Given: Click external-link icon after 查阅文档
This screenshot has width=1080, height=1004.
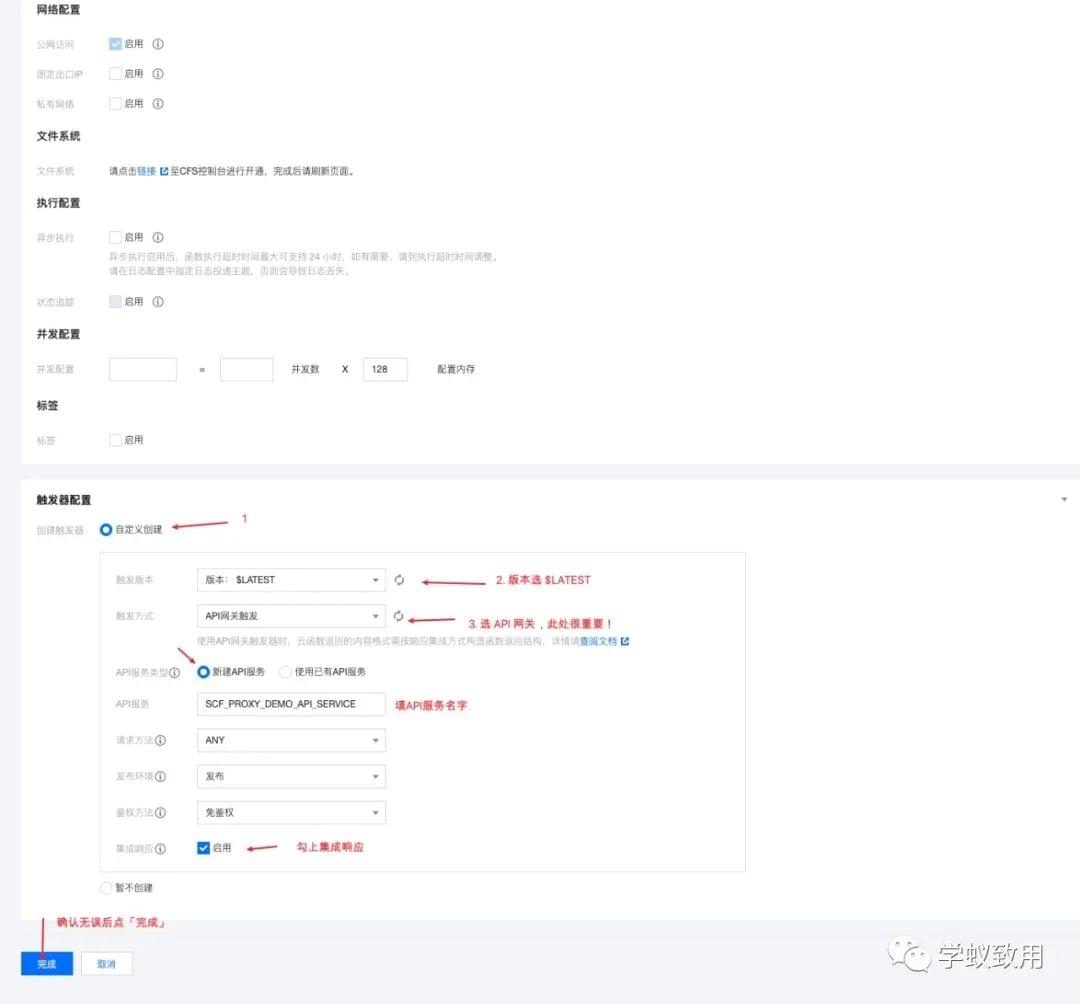Looking at the screenshot, I should (623, 640).
